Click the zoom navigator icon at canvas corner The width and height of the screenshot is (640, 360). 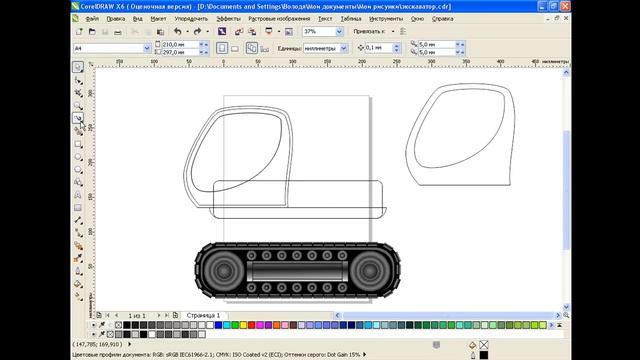(x=566, y=316)
